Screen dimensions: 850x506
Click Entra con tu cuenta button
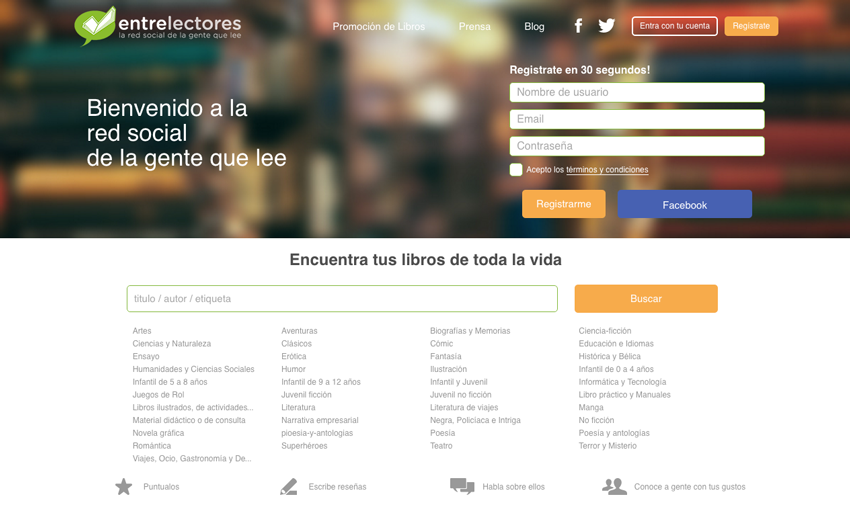coord(674,26)
